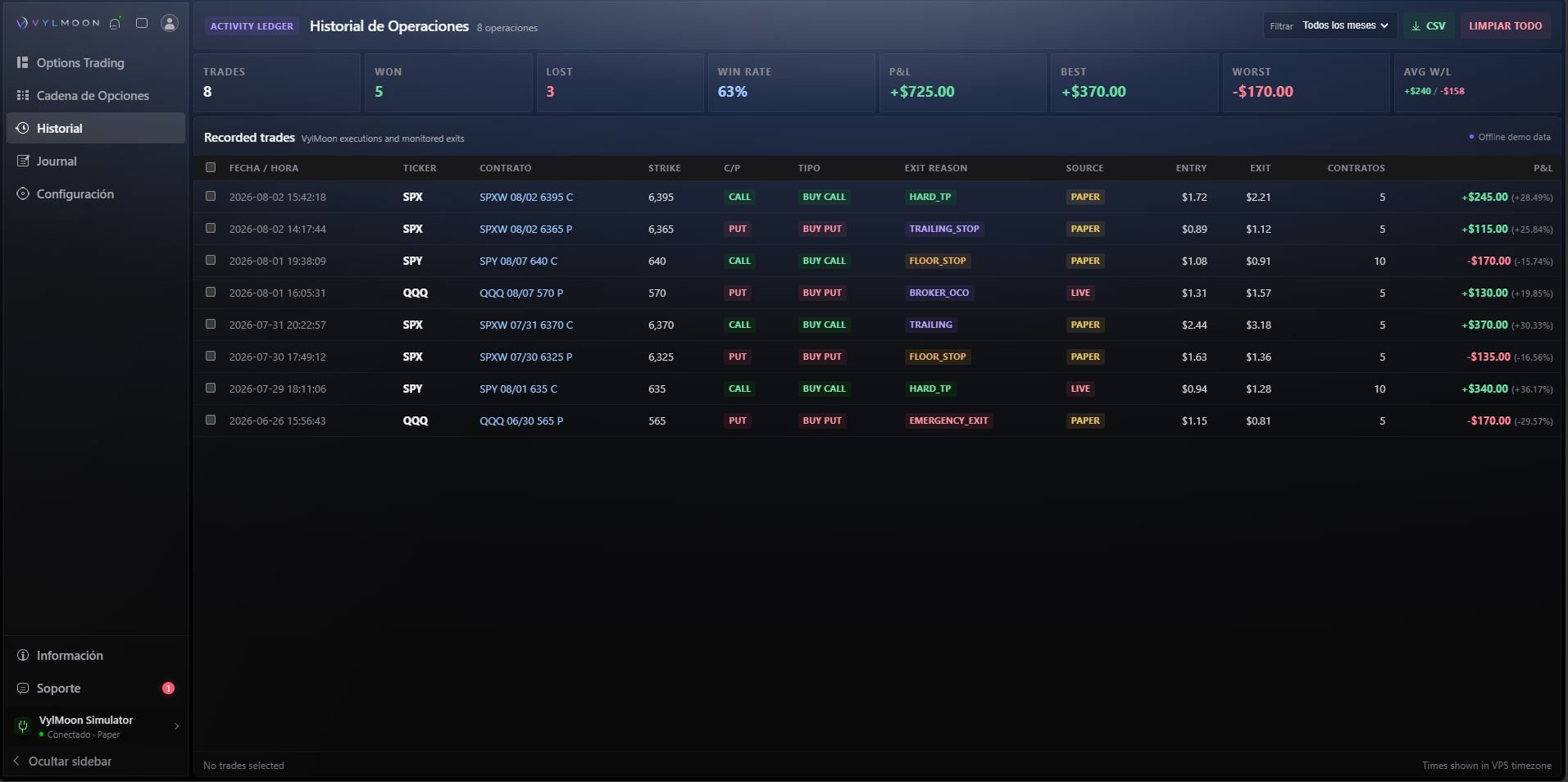Click the Offline demo data indicator
Viewport: 1568px width, 782px height.
click(1510, 137)
